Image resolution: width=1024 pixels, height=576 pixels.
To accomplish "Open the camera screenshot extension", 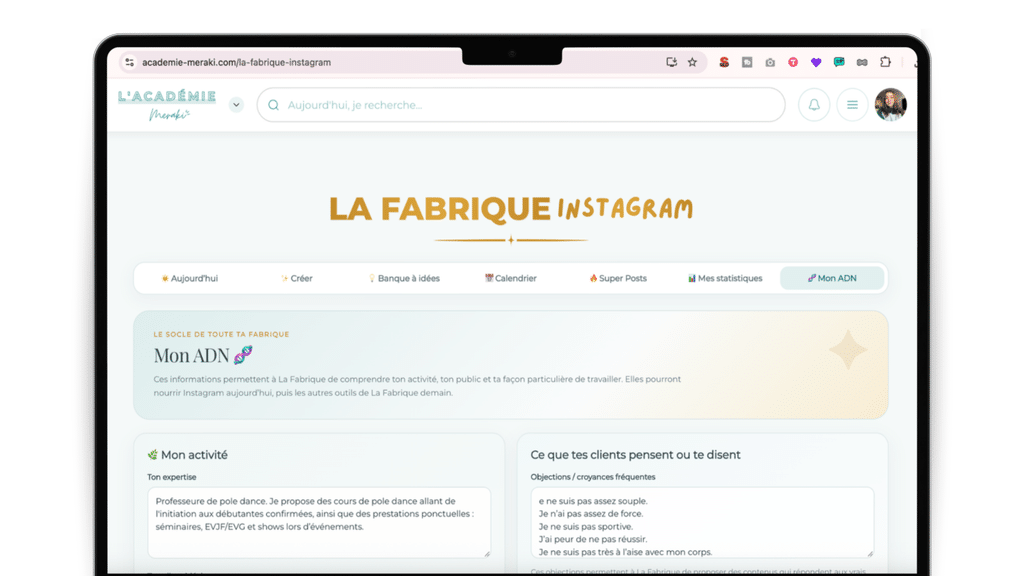I will (x=770, y=62).
